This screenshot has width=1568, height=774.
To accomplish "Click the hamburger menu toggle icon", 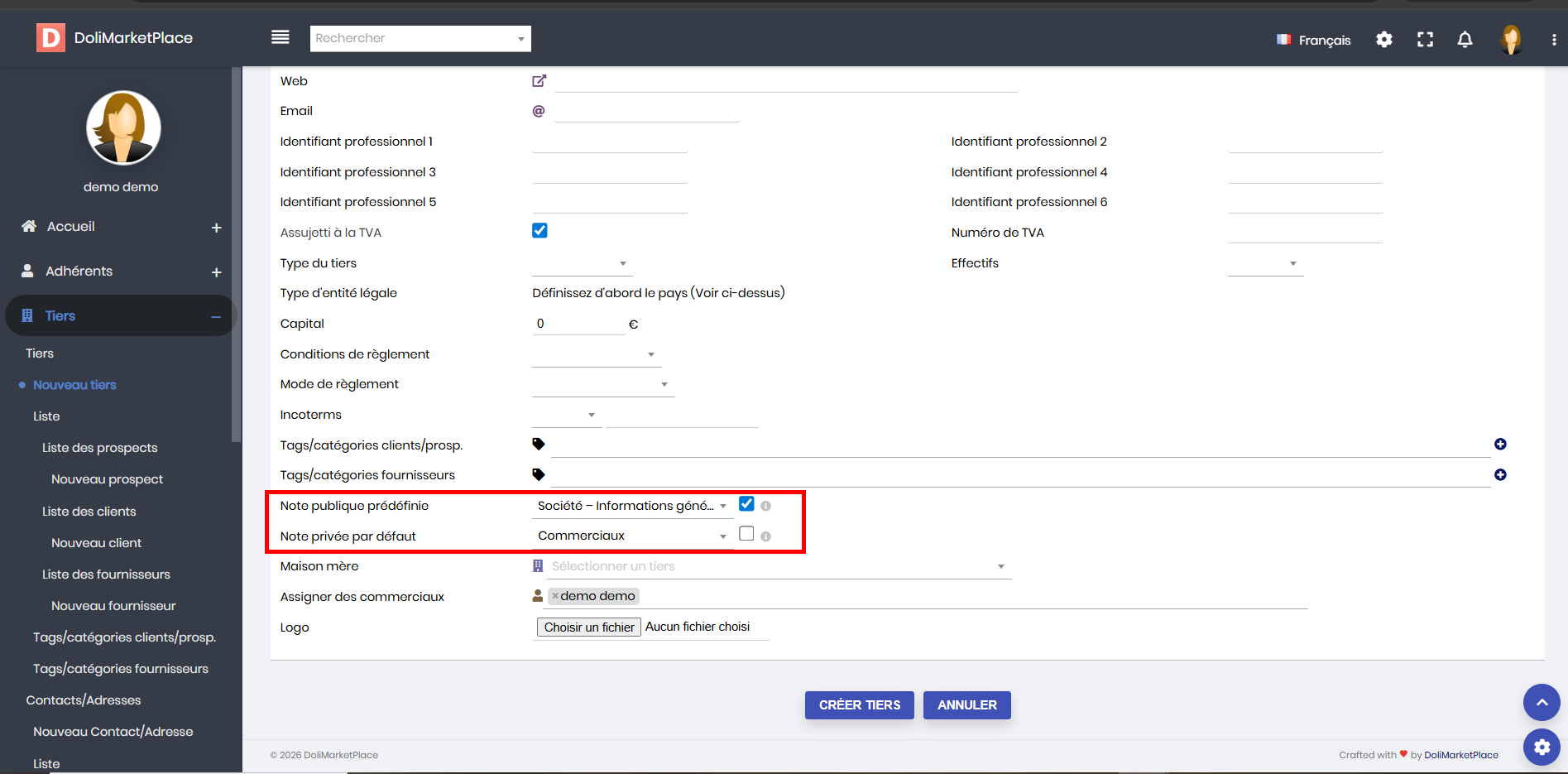I will pos(281,37).
